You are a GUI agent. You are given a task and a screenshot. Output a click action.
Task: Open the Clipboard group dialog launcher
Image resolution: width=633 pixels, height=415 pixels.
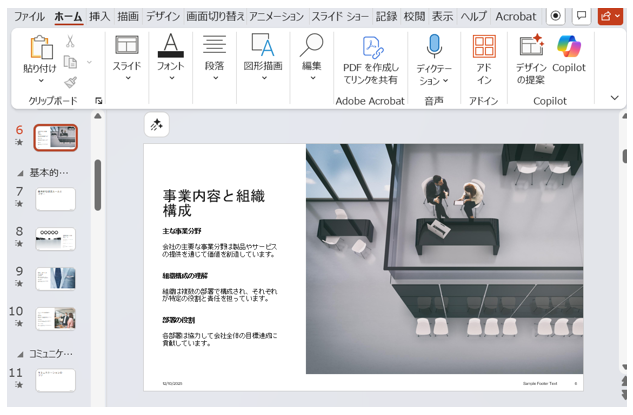pos(99,101)
